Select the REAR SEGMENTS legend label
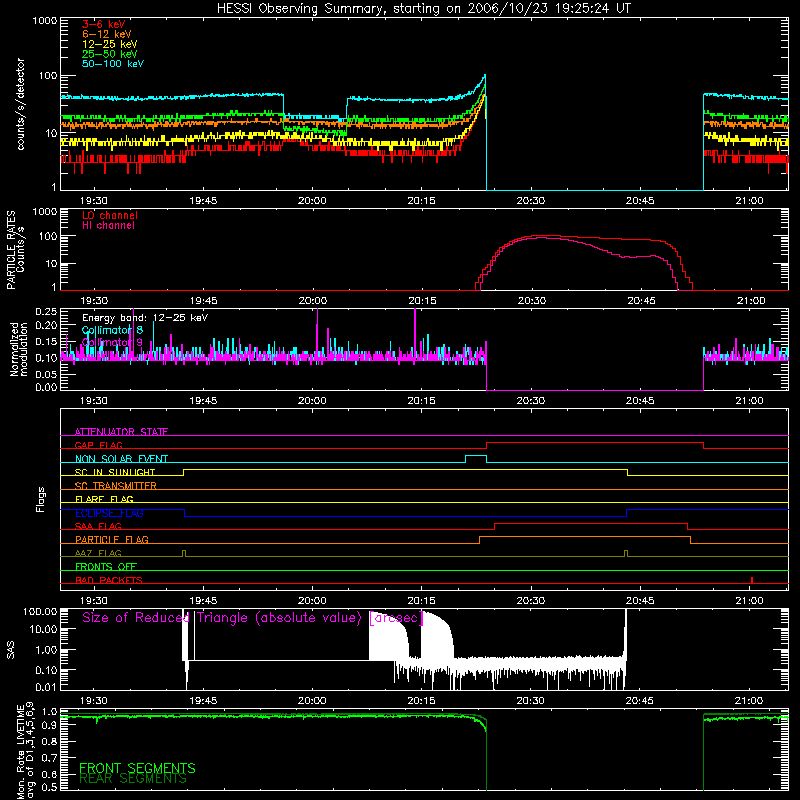The width and height of the screenshot is (800, 800). click(133, 779)
